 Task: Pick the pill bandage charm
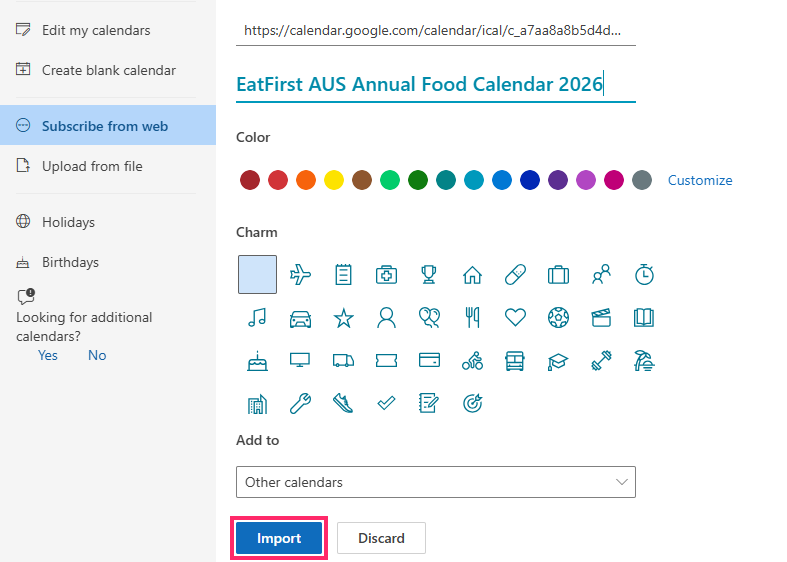[515, 274]
